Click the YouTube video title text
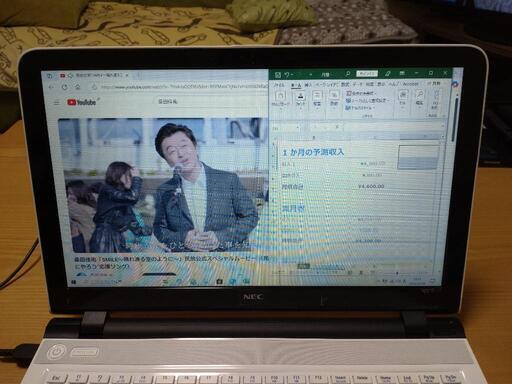The width and height of the screenshot is (512, 384). 170,262
